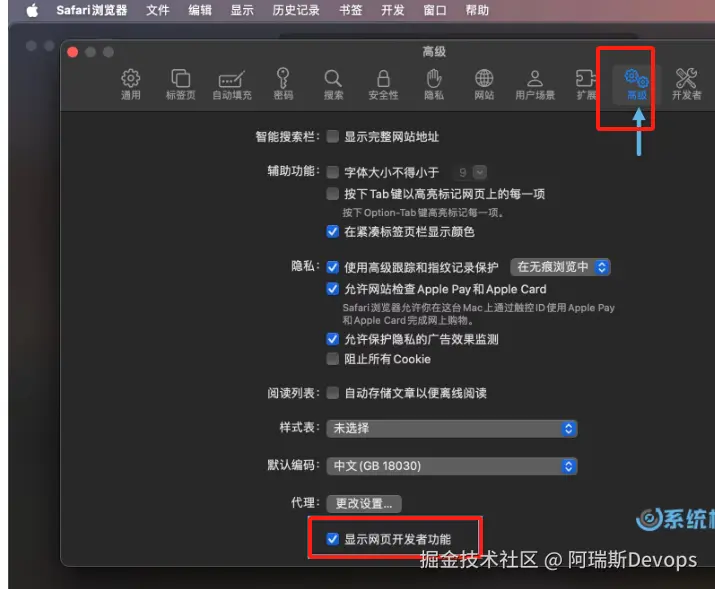Open the 标签页 (Tabs) preferences tab
The height and width of the screenshot is (589, 715).
click(x=181, y=84)
